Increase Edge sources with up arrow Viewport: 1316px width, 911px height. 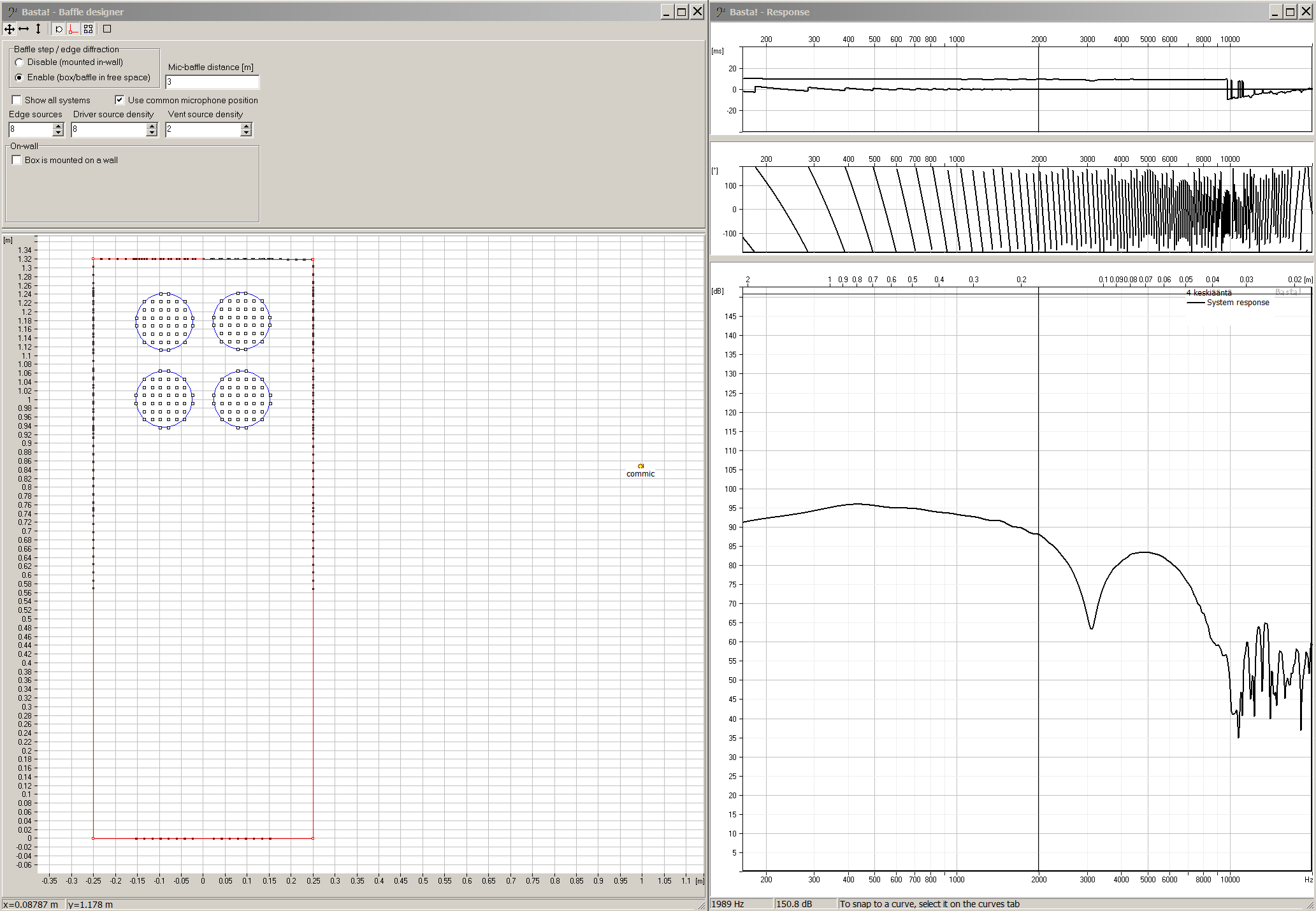click(58, 126)
